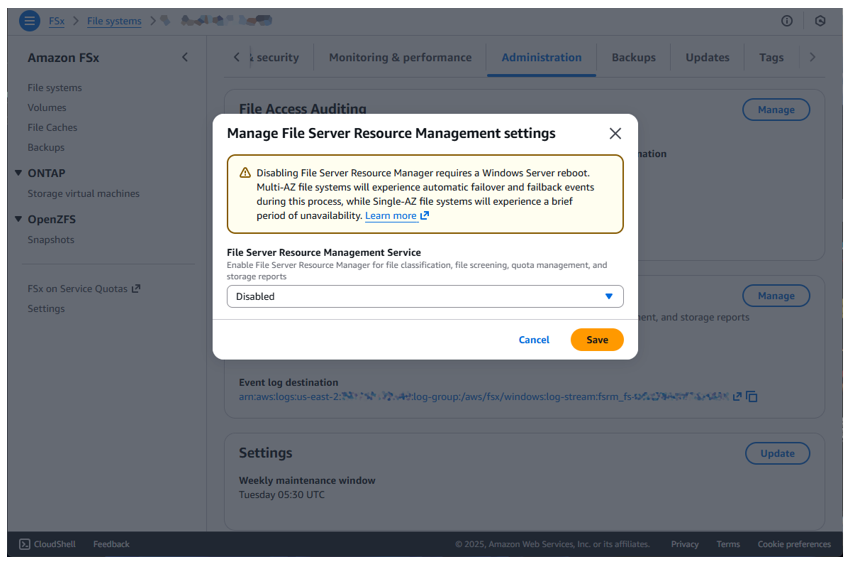Open the File Server Resource Management Service dropdown
The image size is (852, 563).
[x=425, y=297]
